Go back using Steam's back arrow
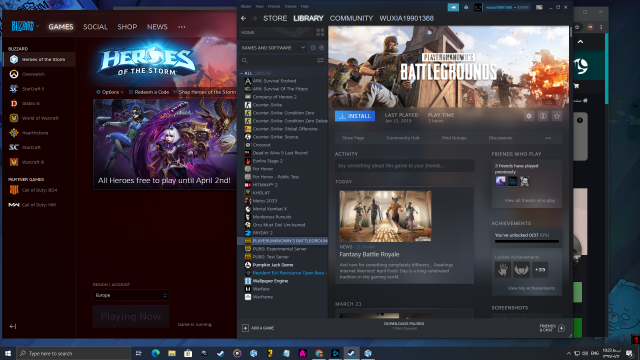This screenshot has width=640, height=360. point(244,18)
